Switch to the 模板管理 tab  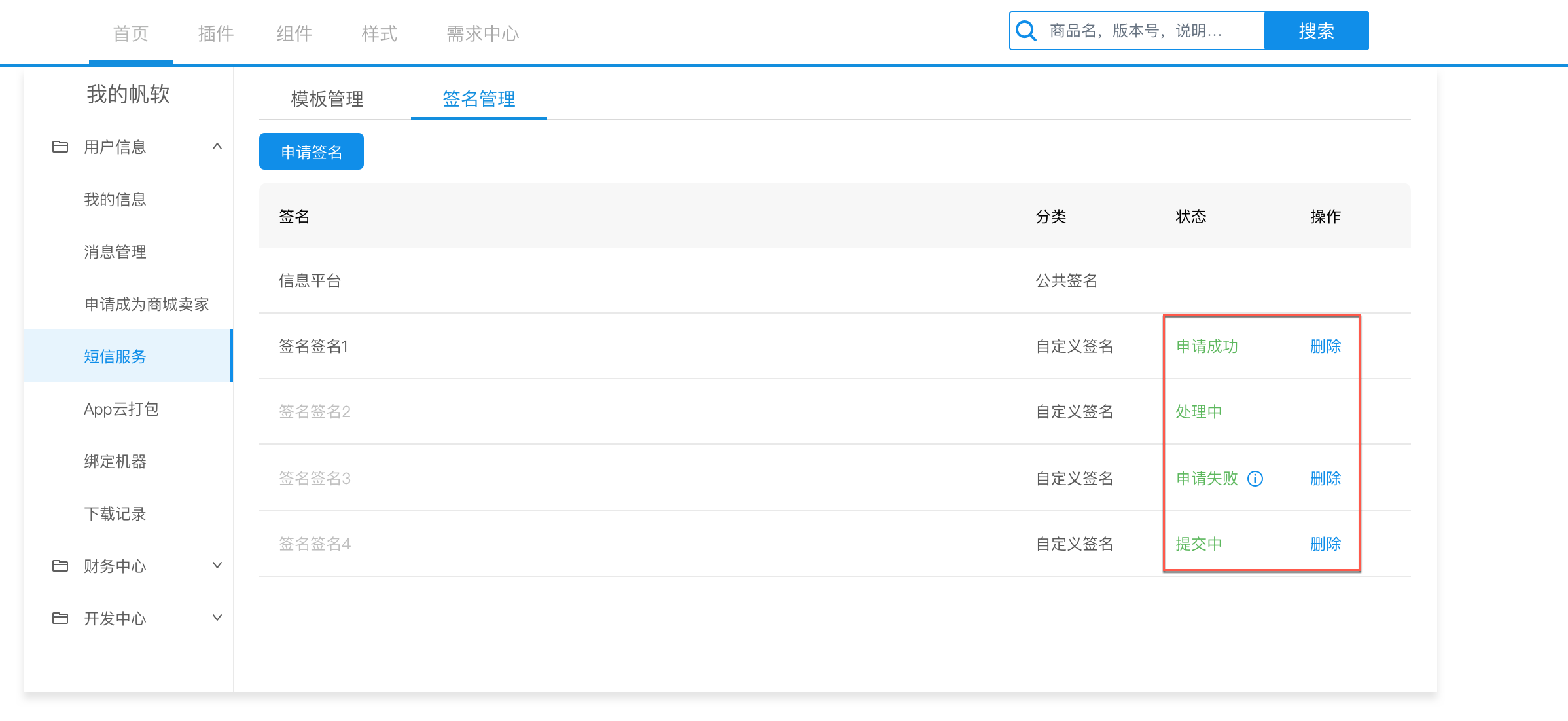coord(327,99)
